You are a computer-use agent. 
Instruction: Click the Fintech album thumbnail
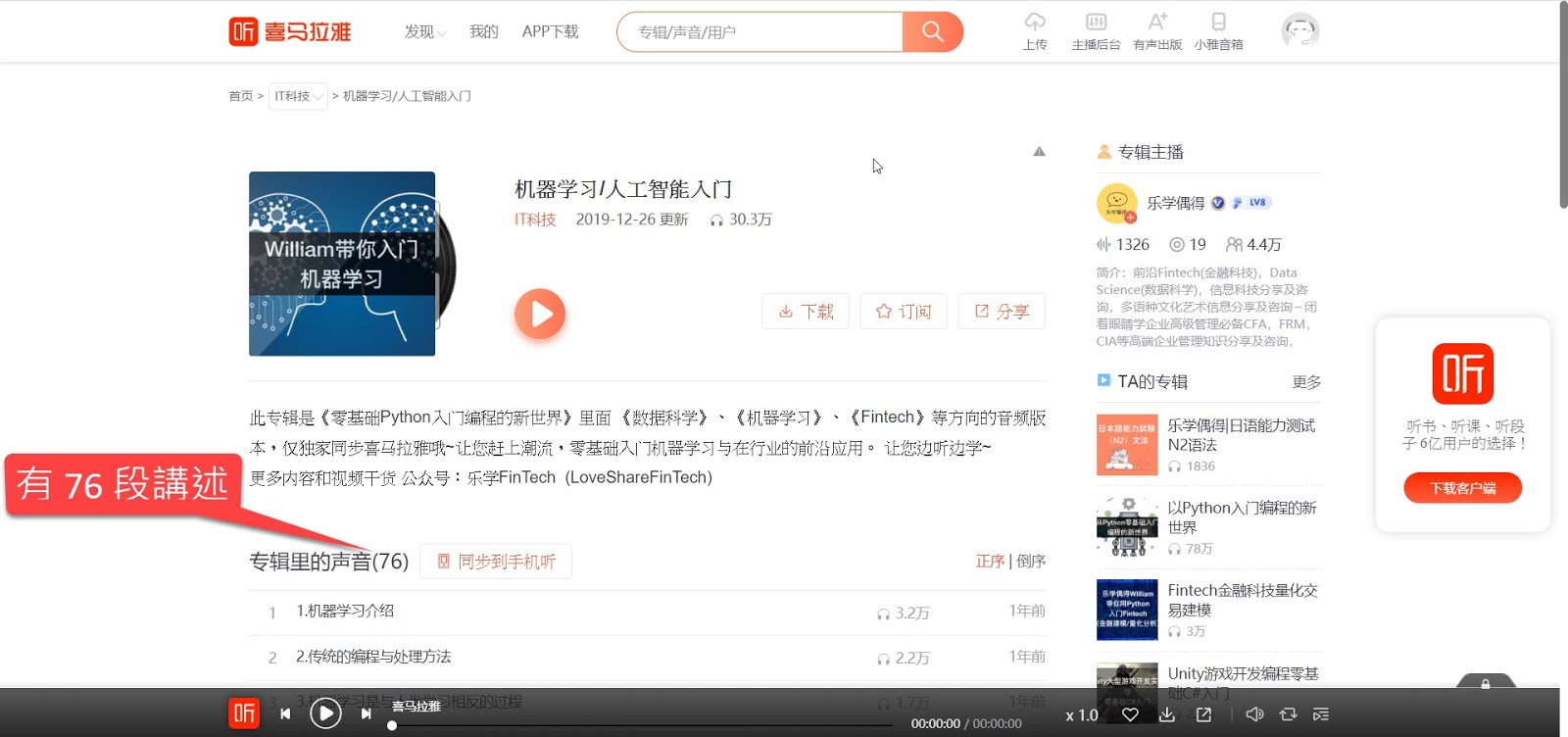pos(1127,610)
